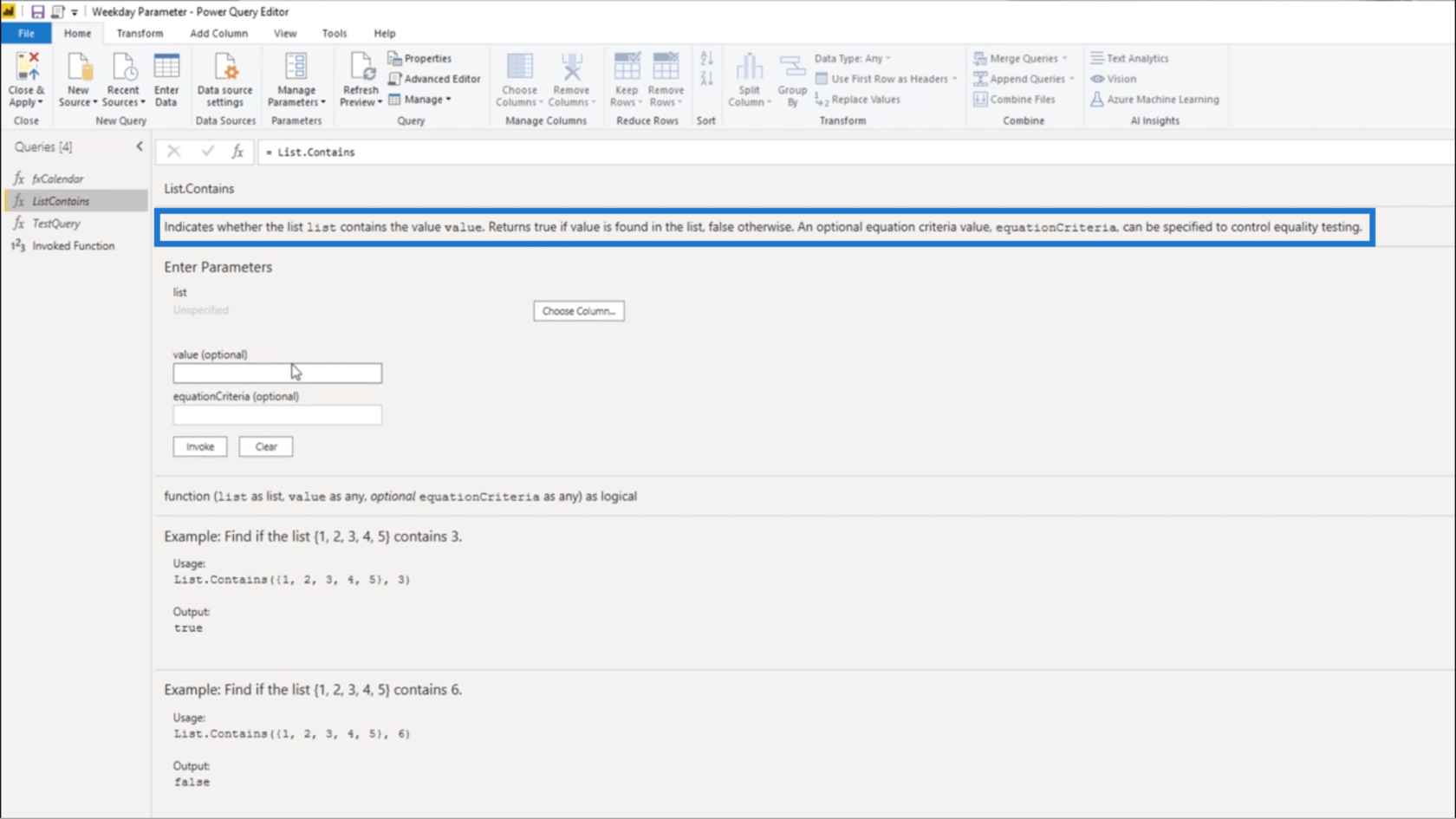The height and width of the screenshot is (819, 1456).
Task: Click the Choose Column... button
Action: 579,311
